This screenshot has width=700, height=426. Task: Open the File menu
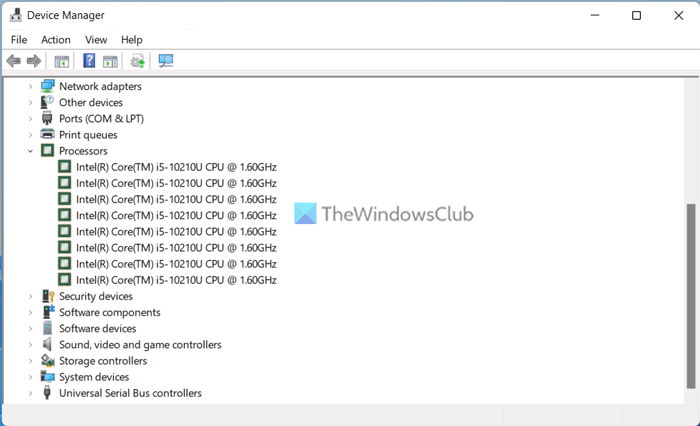pos(19,40)
